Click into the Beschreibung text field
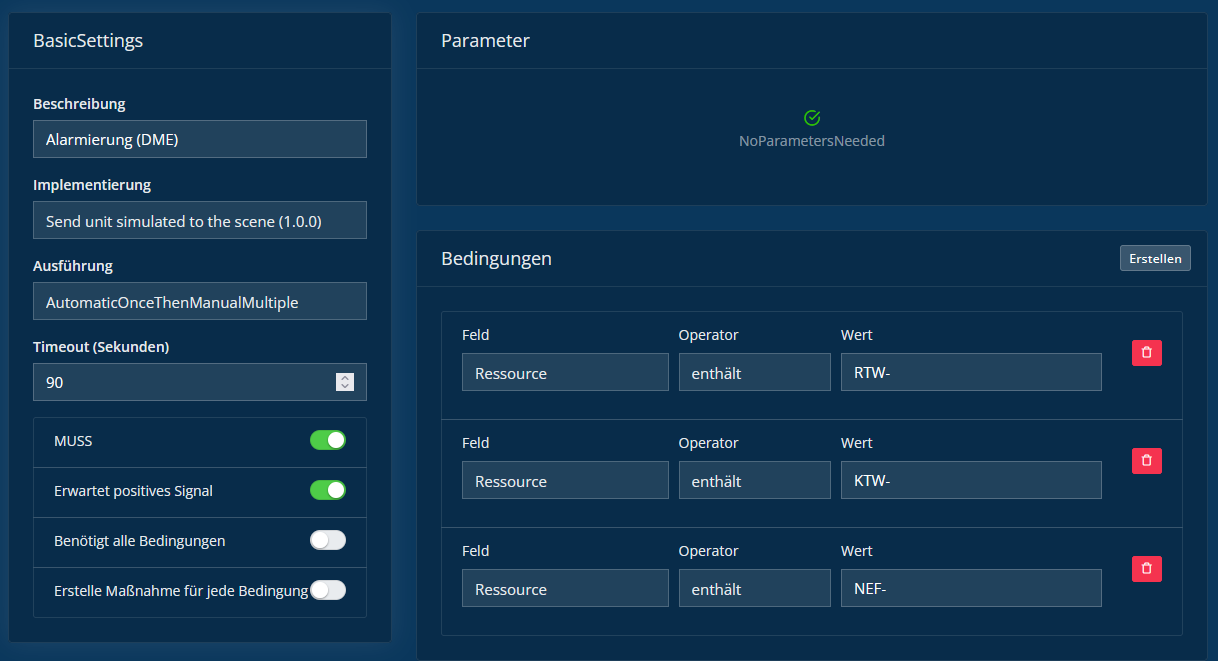This screenshot has height=661, width=1218. click(x=200, y=140)
